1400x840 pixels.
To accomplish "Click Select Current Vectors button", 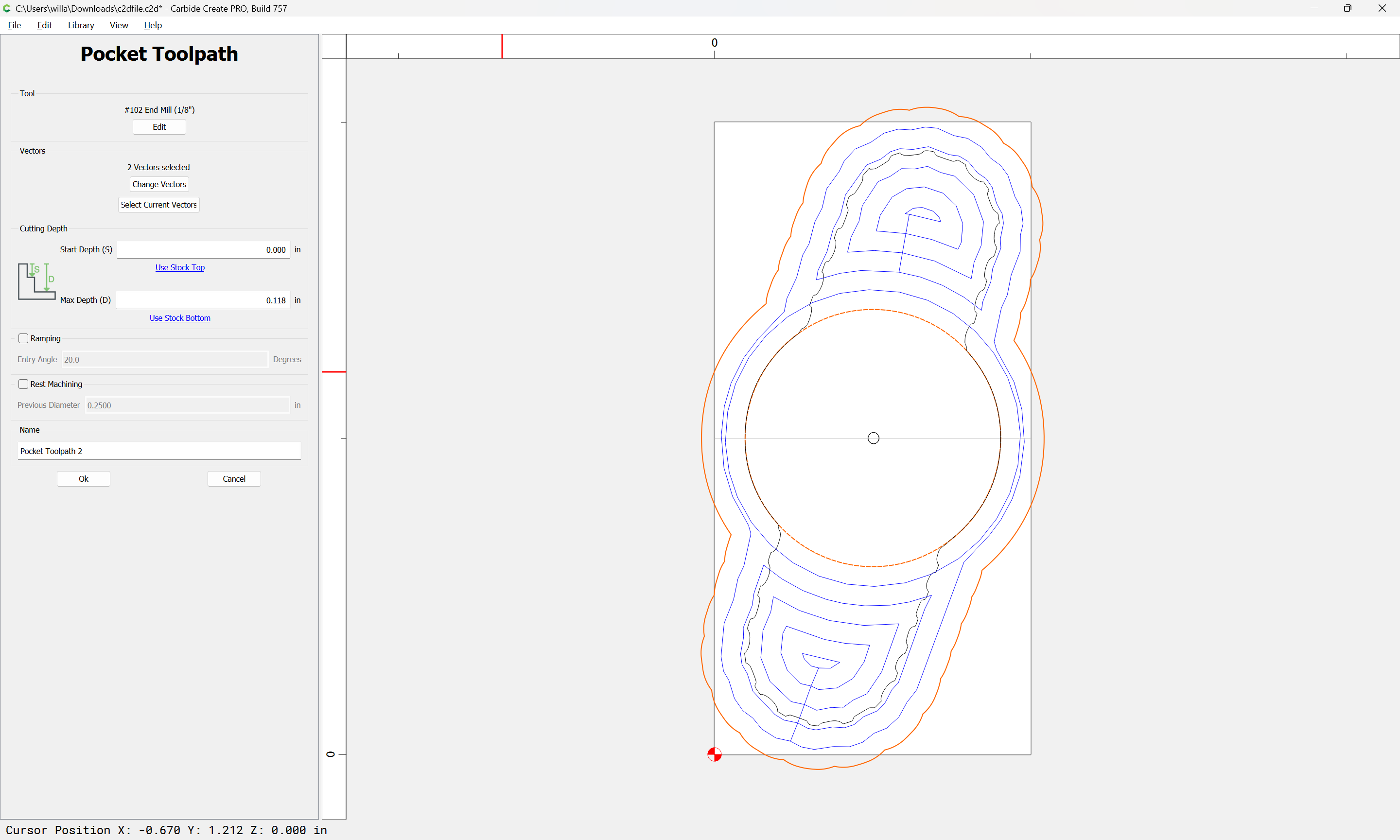I will (158, 204).
